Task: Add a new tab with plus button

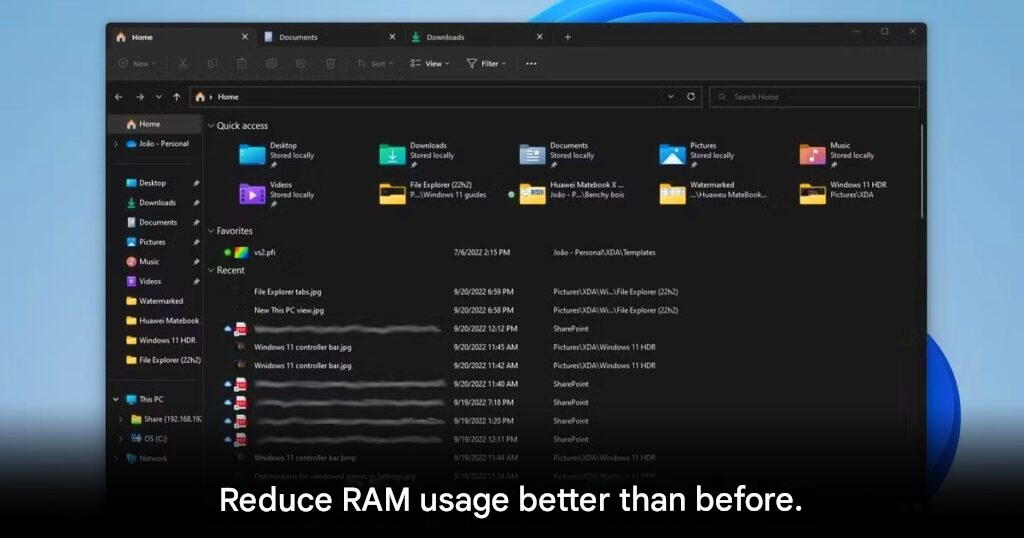Action: pos(568,37)
